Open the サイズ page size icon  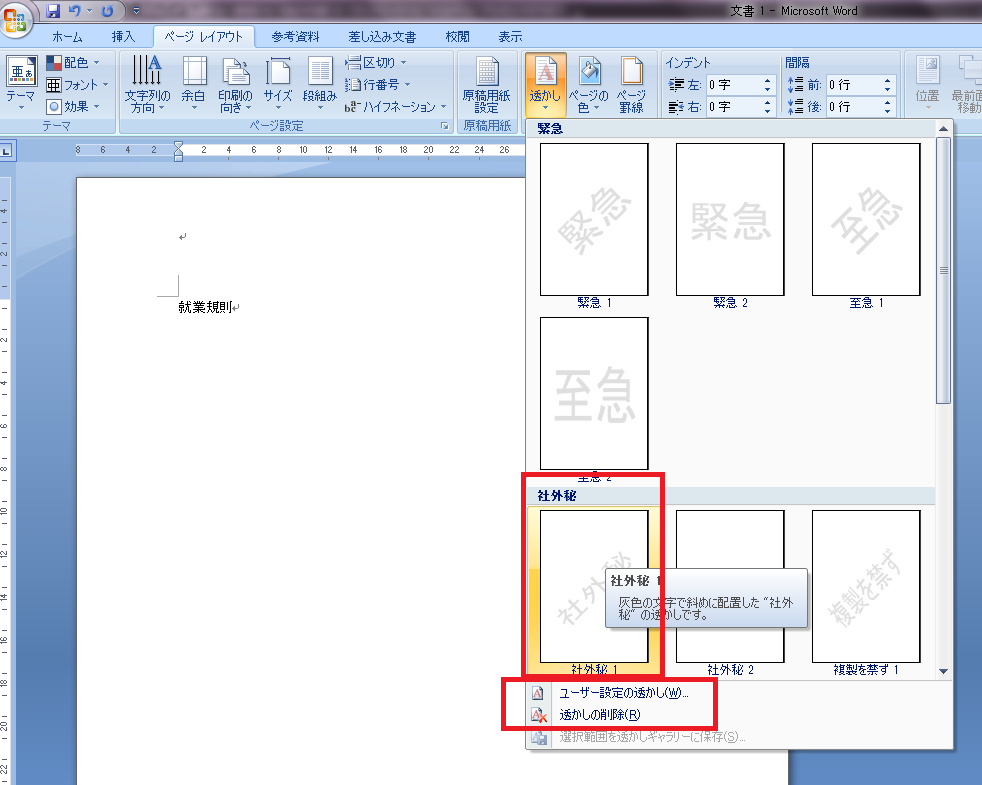point(278,82)
